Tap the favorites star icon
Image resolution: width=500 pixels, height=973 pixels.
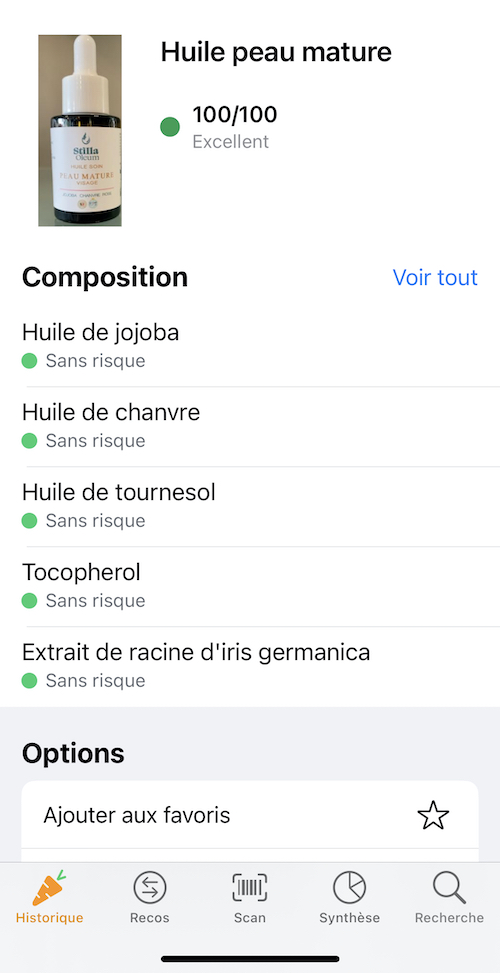[x=433, y=815]
